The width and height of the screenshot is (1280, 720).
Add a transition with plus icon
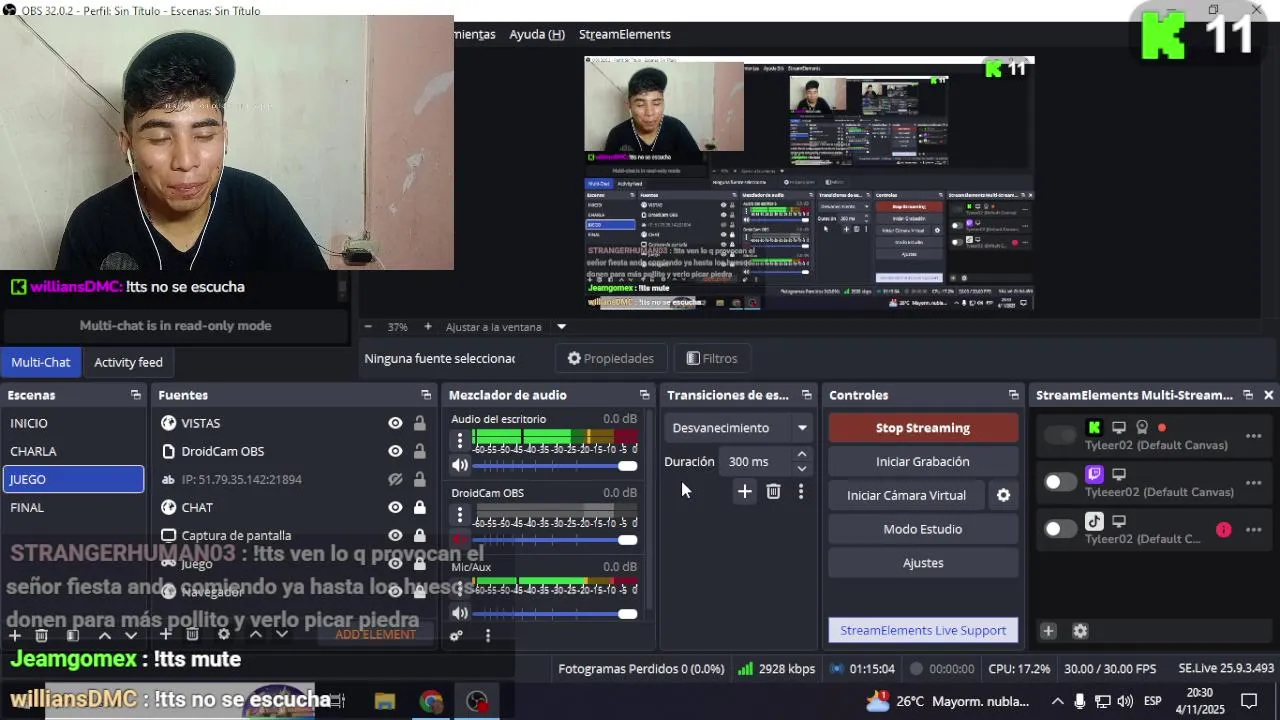tap(744, 491)
